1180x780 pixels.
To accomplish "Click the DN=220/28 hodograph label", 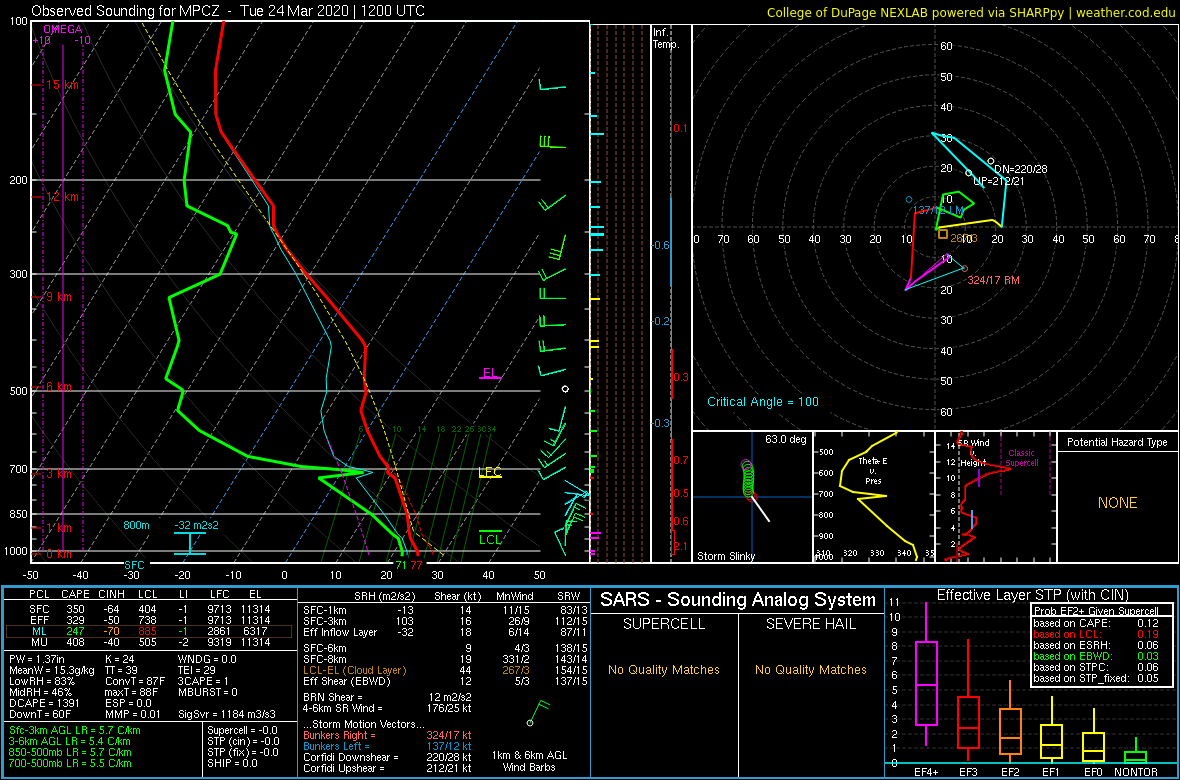I will (x=1020, y=169).
